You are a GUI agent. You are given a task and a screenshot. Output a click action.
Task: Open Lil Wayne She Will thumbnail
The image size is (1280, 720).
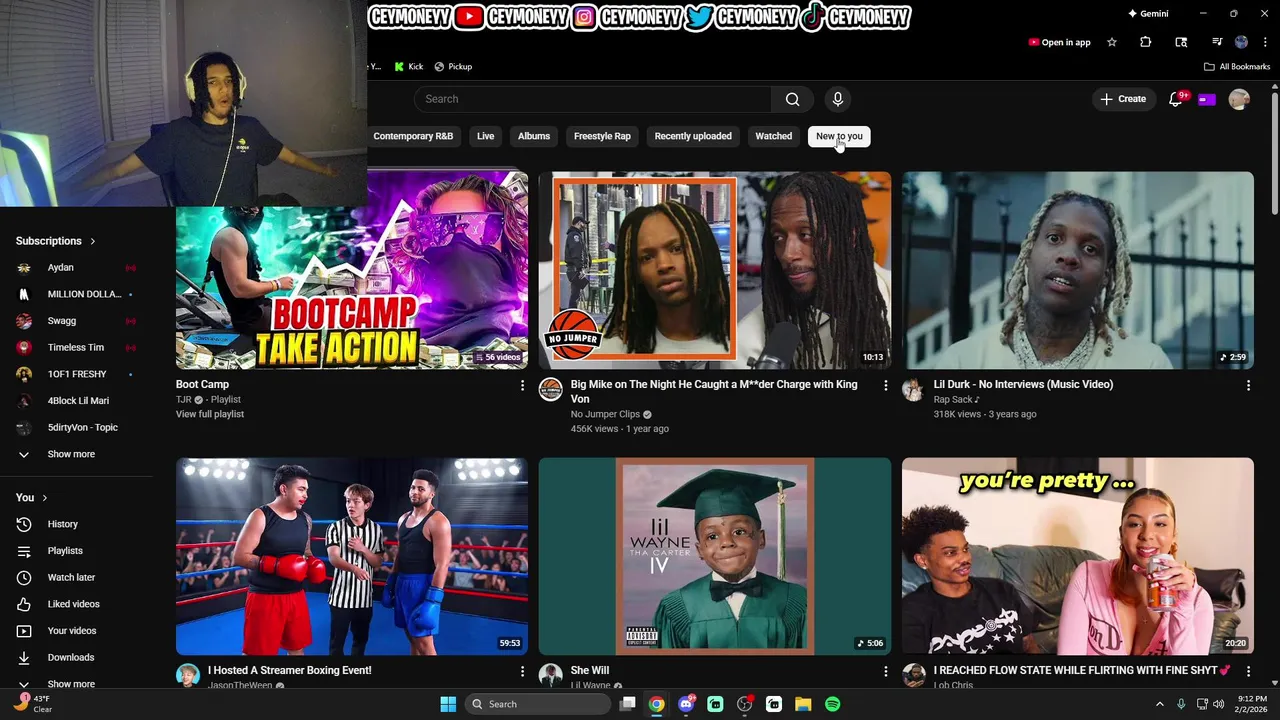715,557
